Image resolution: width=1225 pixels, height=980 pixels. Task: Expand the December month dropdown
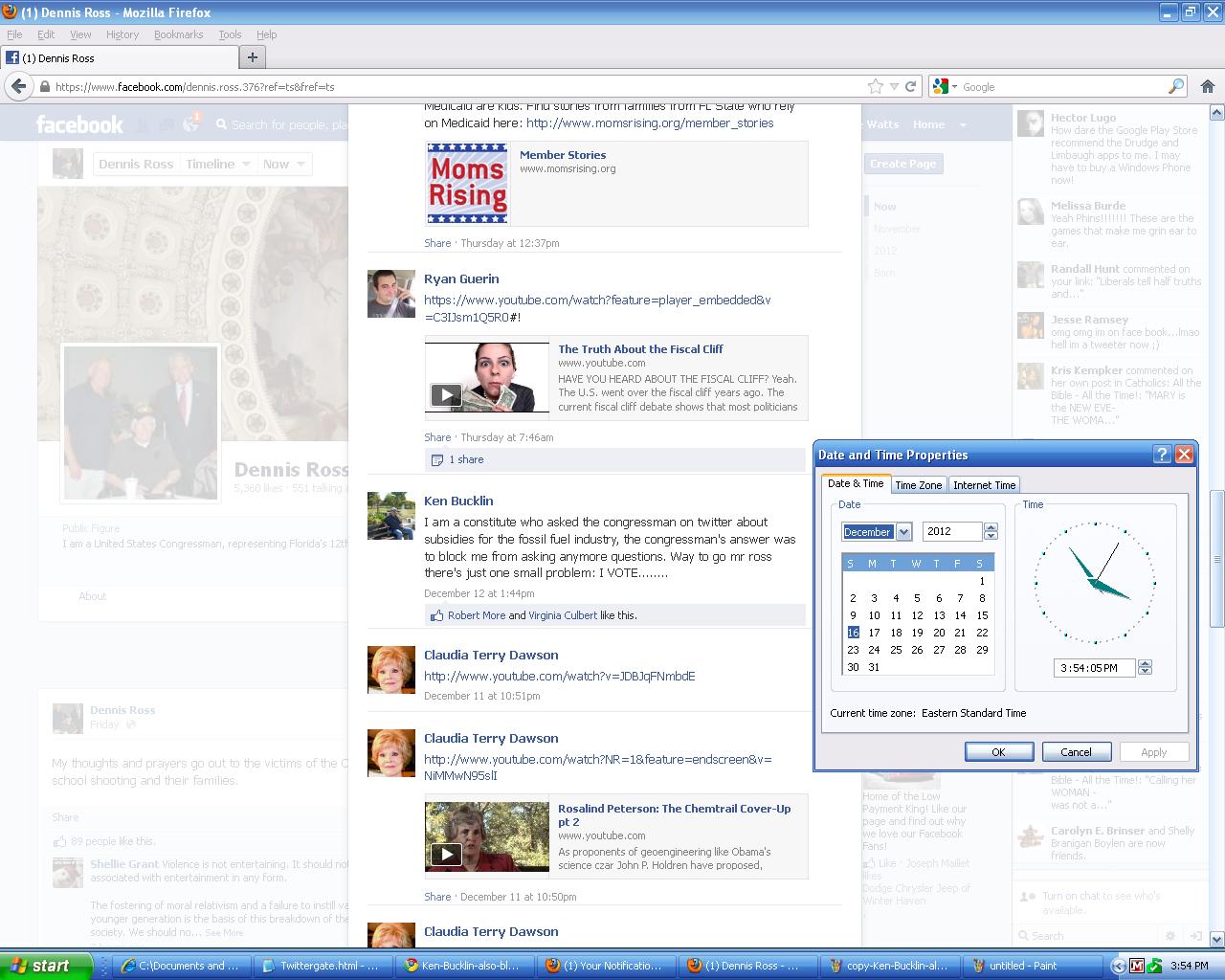pos(903,531)
